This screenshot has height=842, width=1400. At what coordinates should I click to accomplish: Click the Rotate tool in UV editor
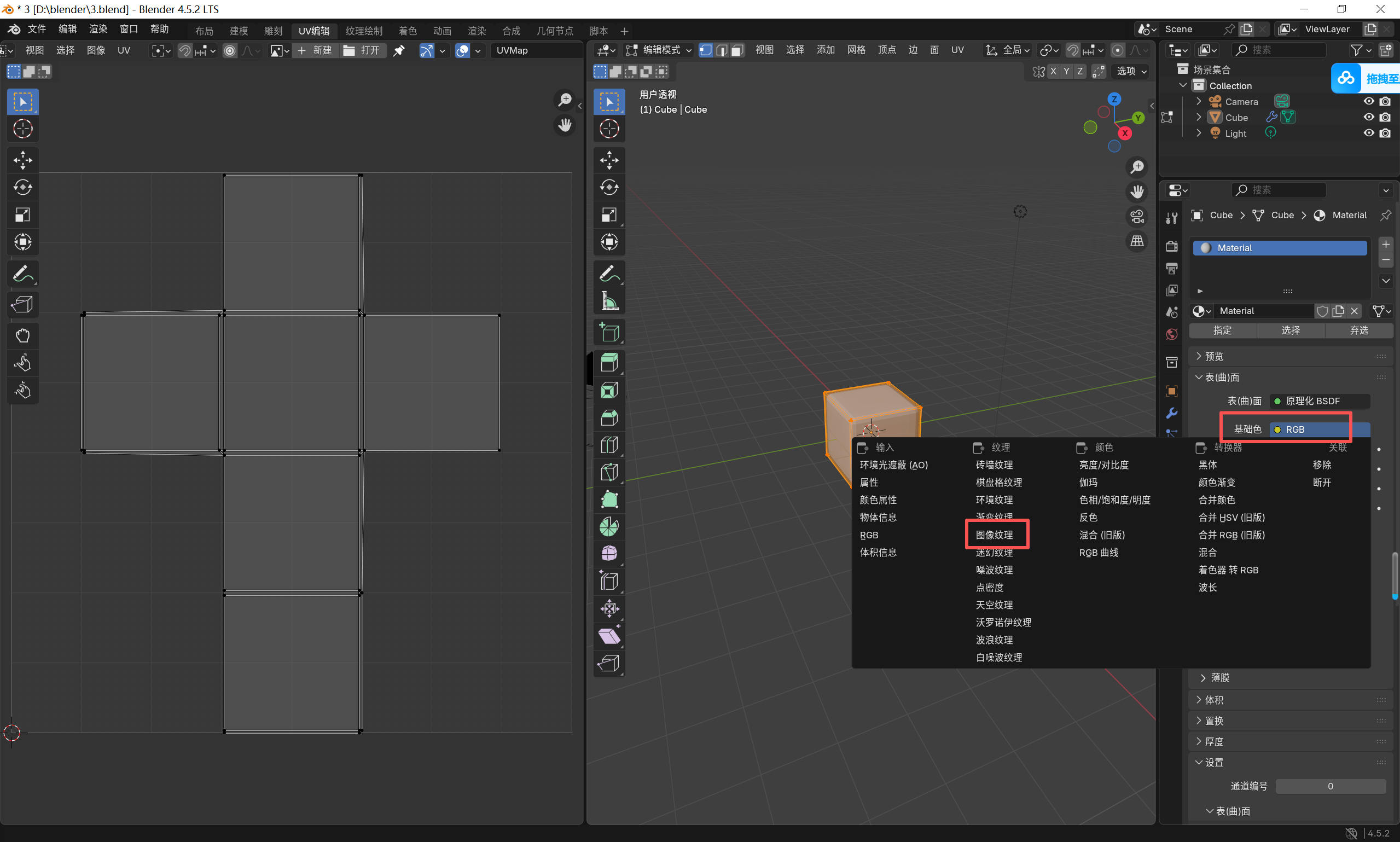coord(22,187)
